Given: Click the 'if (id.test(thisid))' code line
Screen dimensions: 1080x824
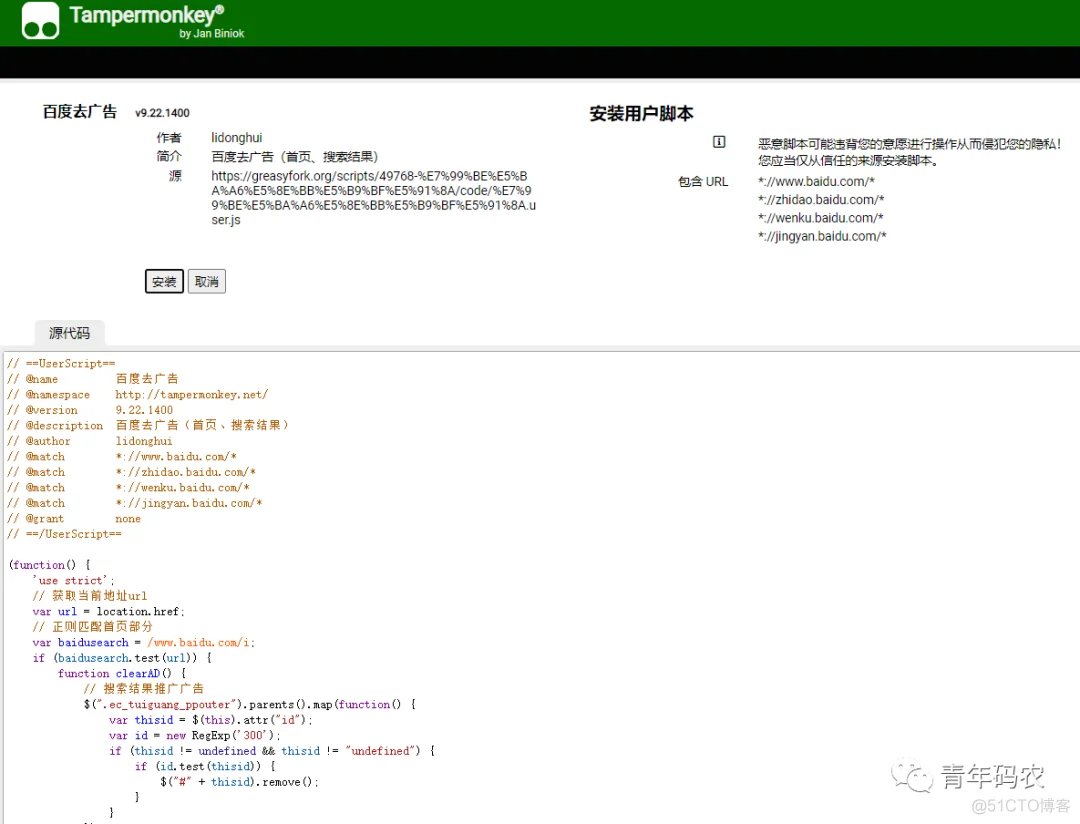Looking at the screenshot, I should pyautogui.click(x=205, y=767).
